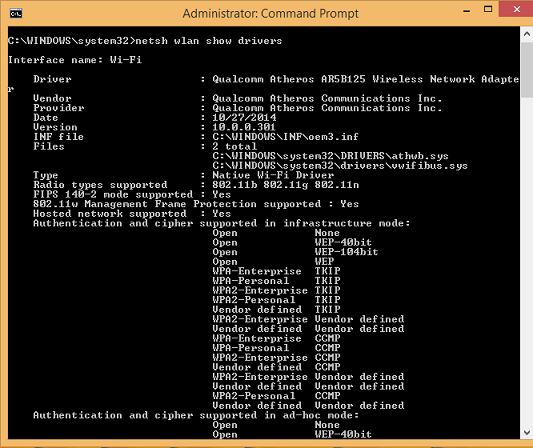This screenshot has height=448, width=533.
Task: Click the scrollbar up arrow
Action: point(527,34)
